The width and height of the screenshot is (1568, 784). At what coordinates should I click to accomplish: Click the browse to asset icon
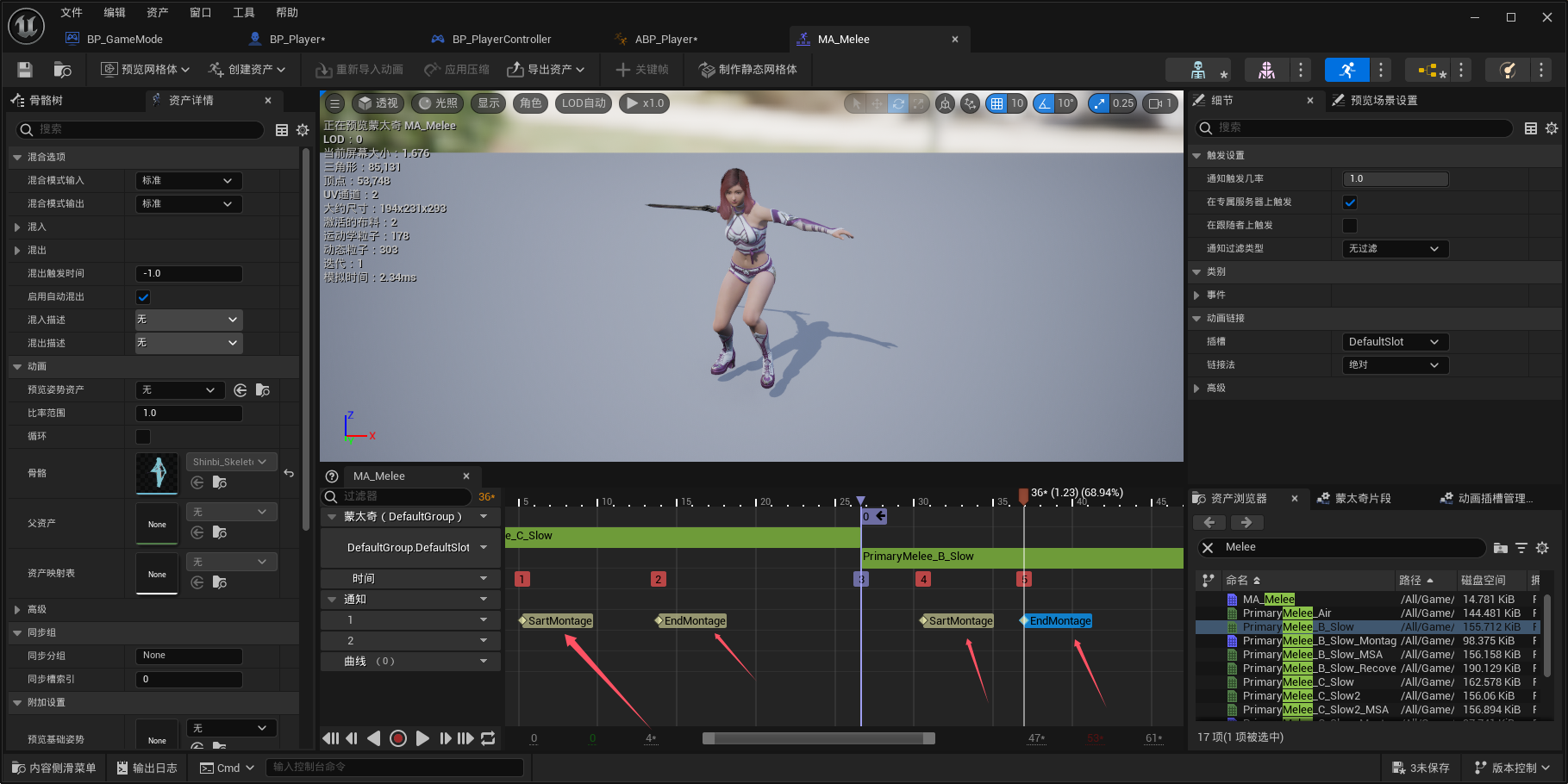[x=62, y=70]
